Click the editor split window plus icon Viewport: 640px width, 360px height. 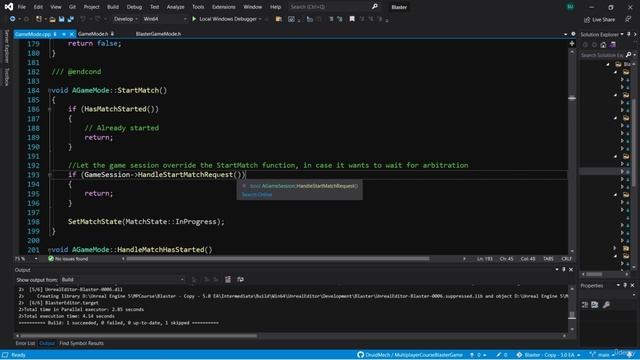(x=572, y=43)
